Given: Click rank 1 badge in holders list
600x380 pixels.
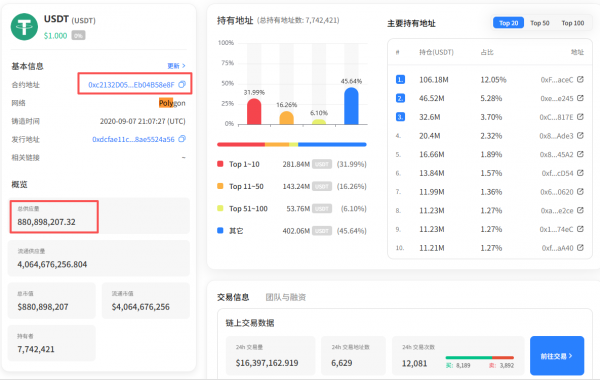Looking at the screenshot, I should 400,79.
